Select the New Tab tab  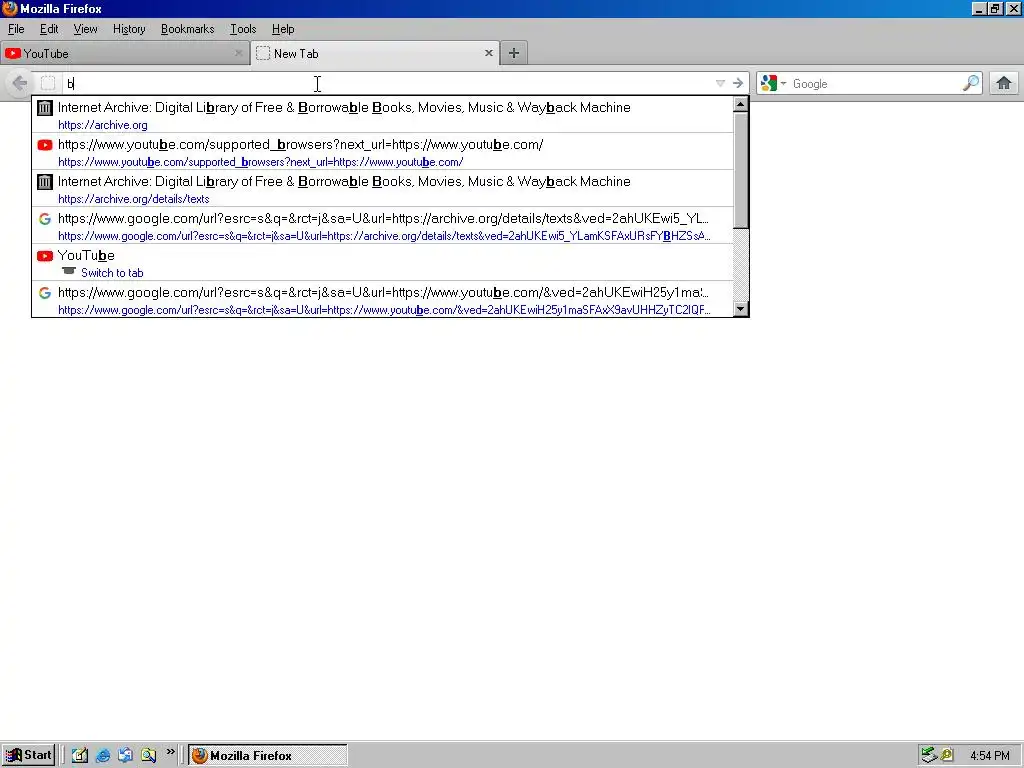[375, 54]
